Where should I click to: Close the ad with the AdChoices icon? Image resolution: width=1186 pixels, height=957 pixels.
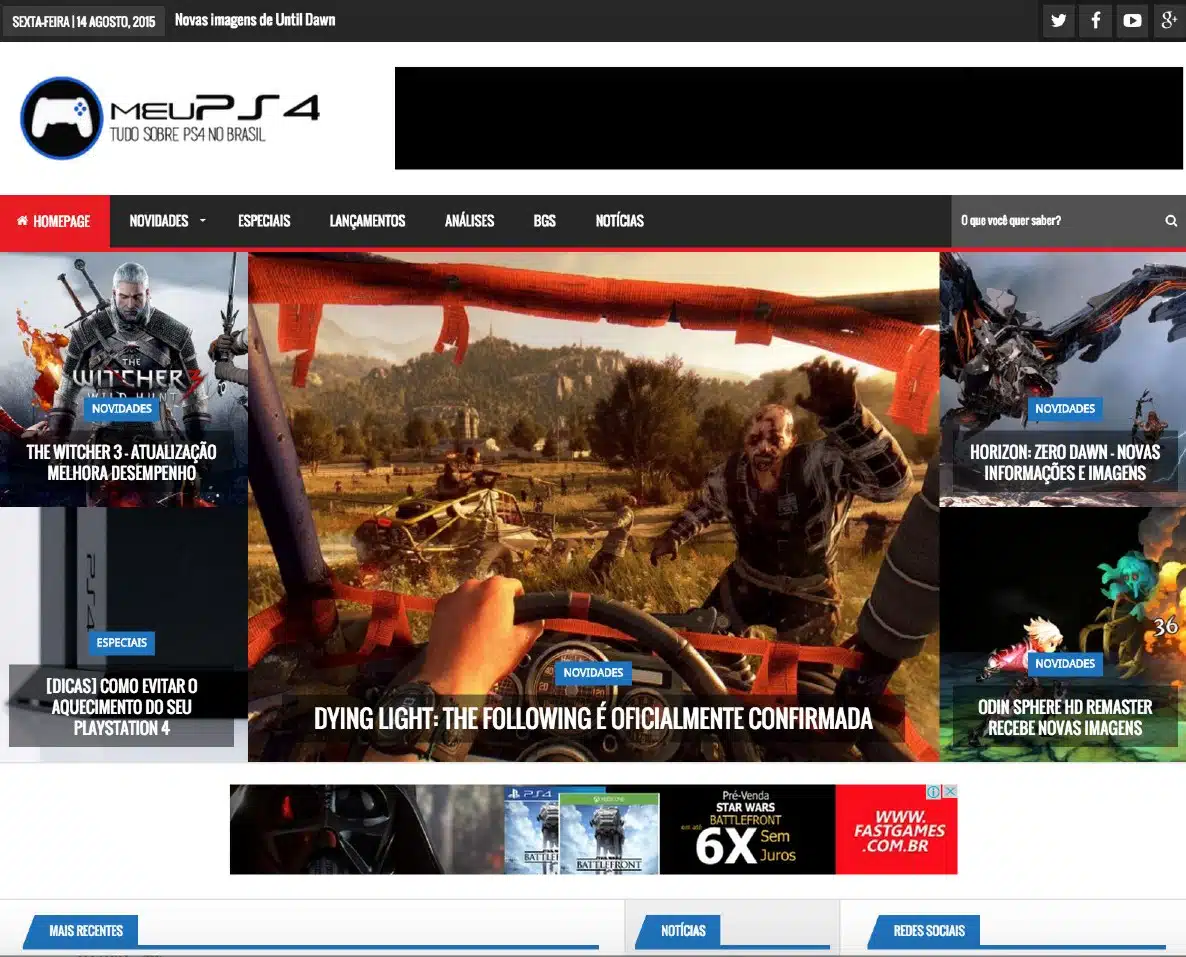(949, 791)
